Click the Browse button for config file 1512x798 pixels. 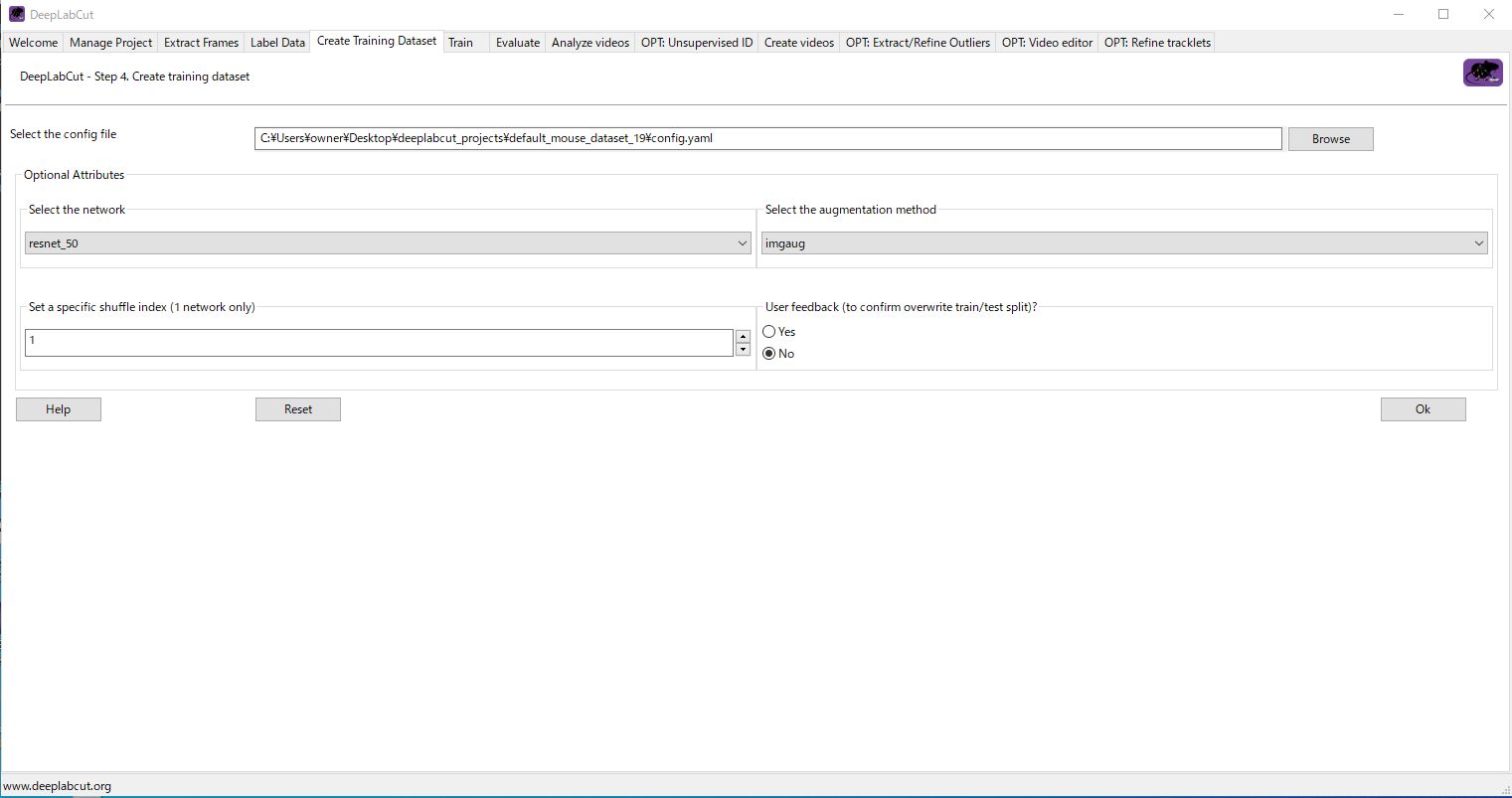coord(1331,139)
